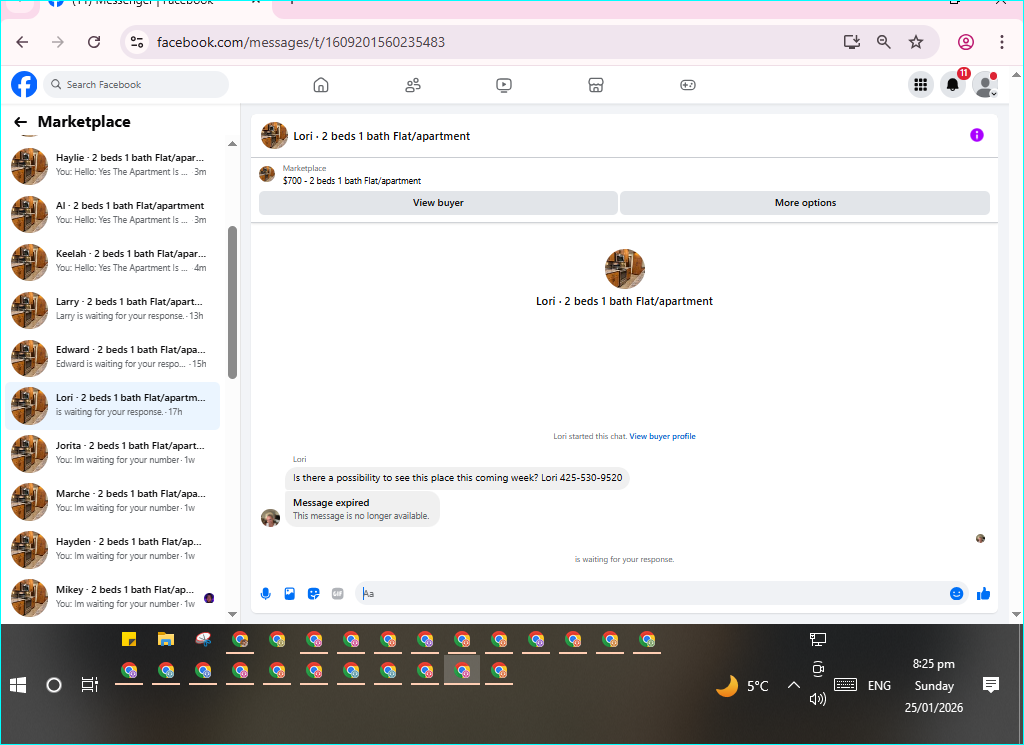
Task: Open the Video (Watch) icon
Action: pos(504,85)
